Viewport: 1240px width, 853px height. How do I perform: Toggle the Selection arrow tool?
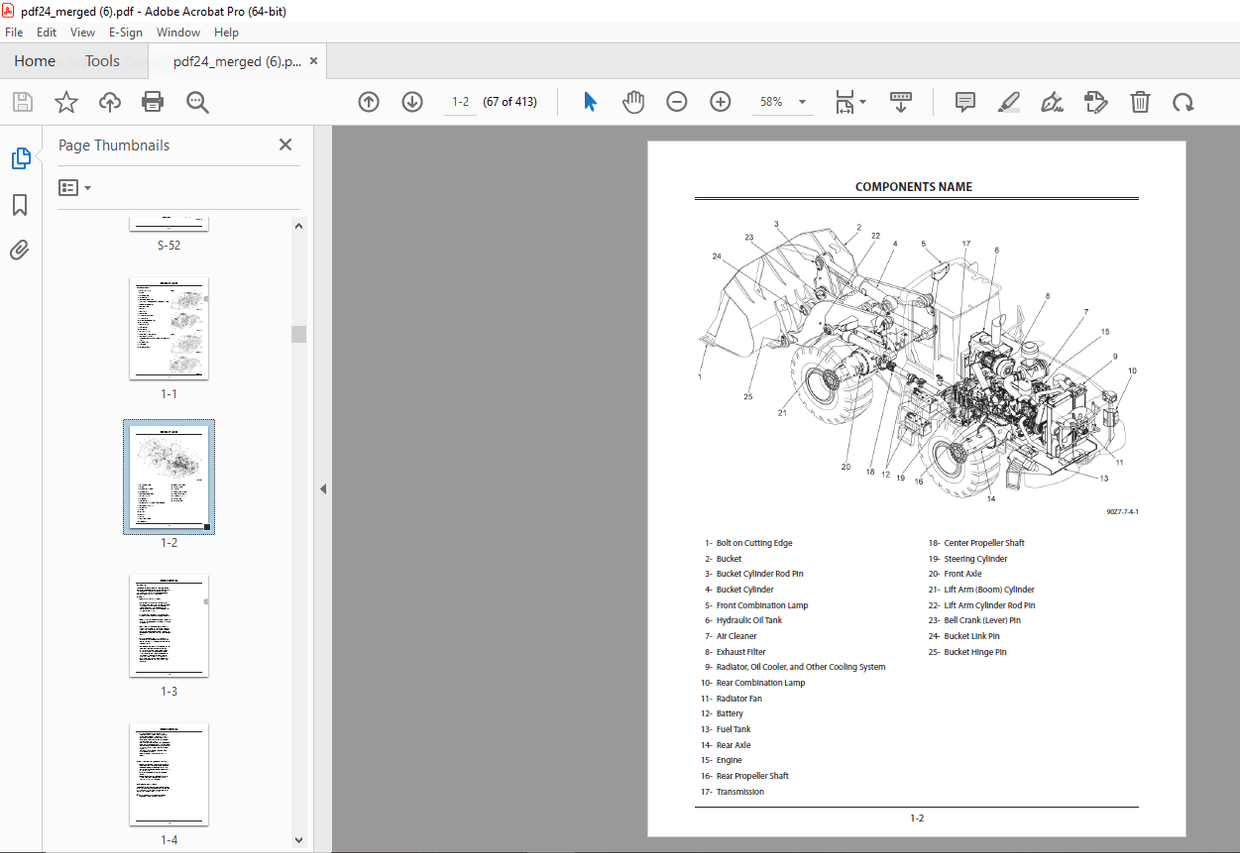(x=590, y=101)
